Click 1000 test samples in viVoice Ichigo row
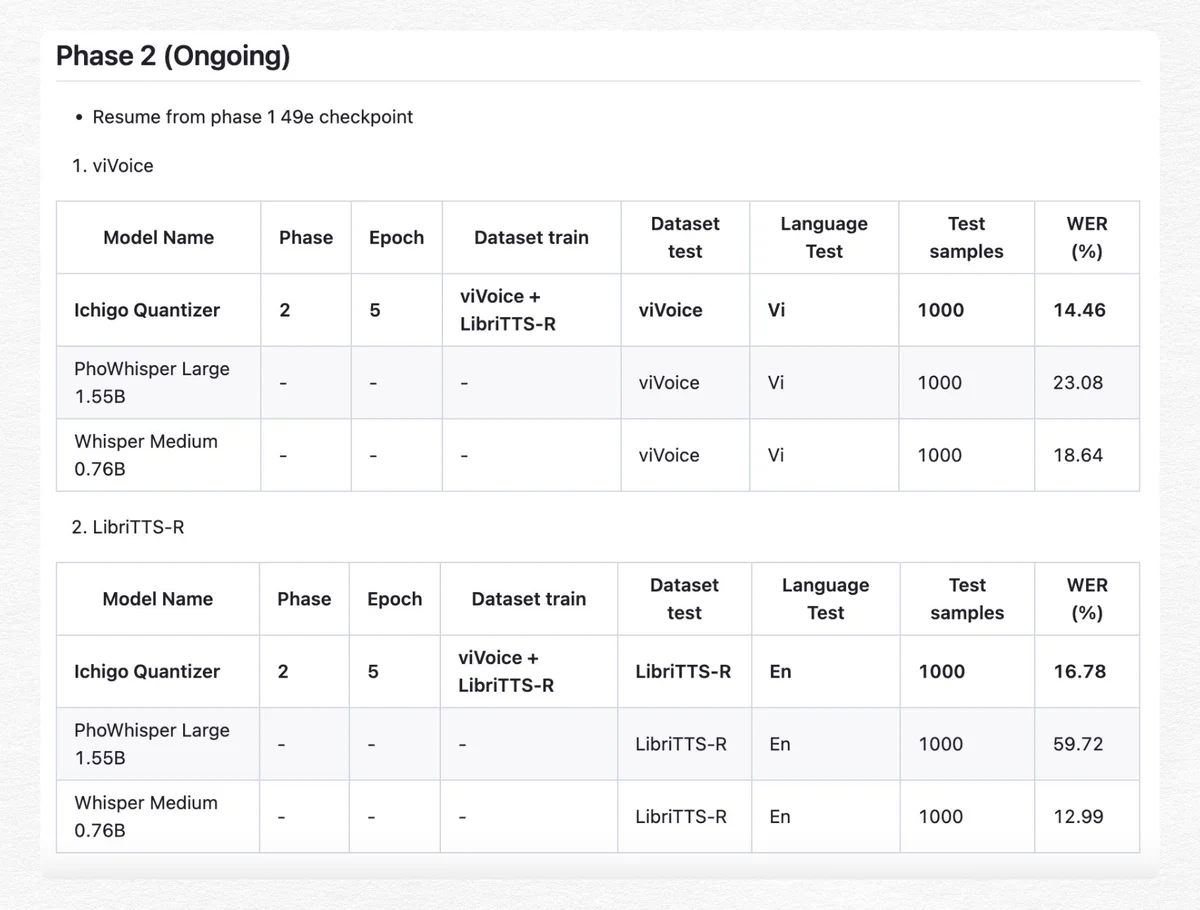The width and height of the screenshot is (1200, 910). coord(941,310)
